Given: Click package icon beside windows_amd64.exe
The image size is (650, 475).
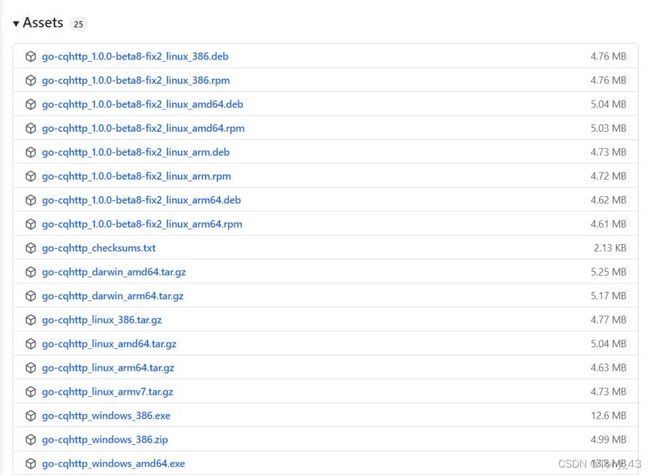Looking at the screenshot, I should (x=31, y=463).
